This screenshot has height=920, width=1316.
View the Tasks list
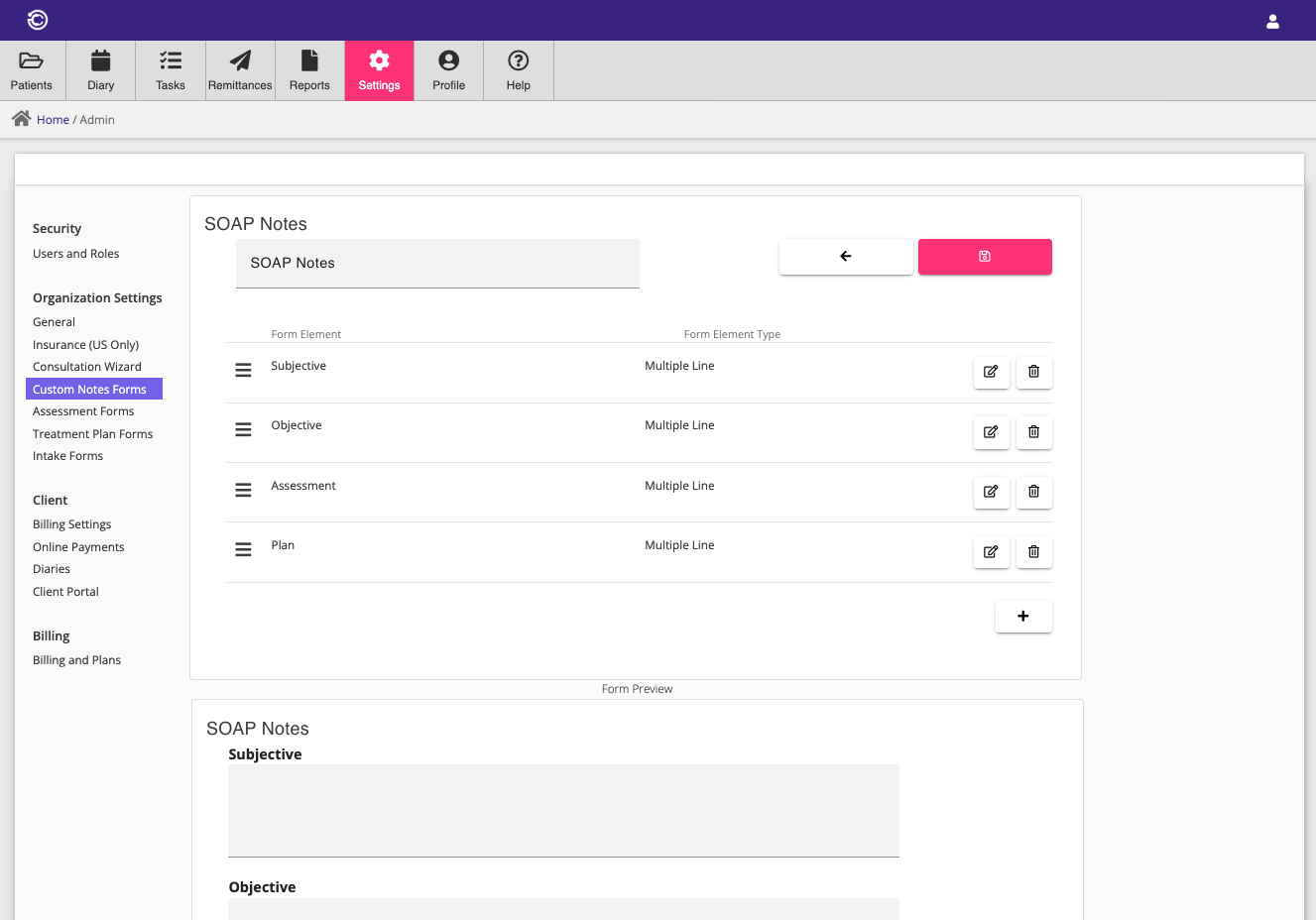tap(170, 69)
